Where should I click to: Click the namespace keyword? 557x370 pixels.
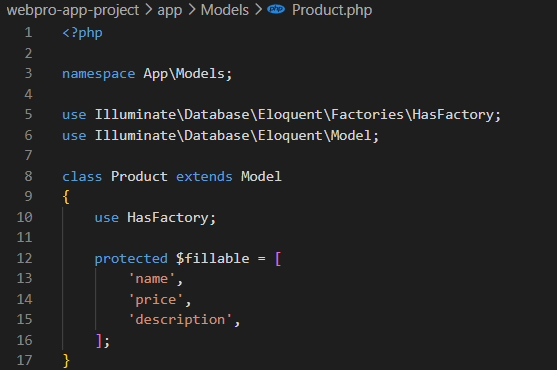98,74
